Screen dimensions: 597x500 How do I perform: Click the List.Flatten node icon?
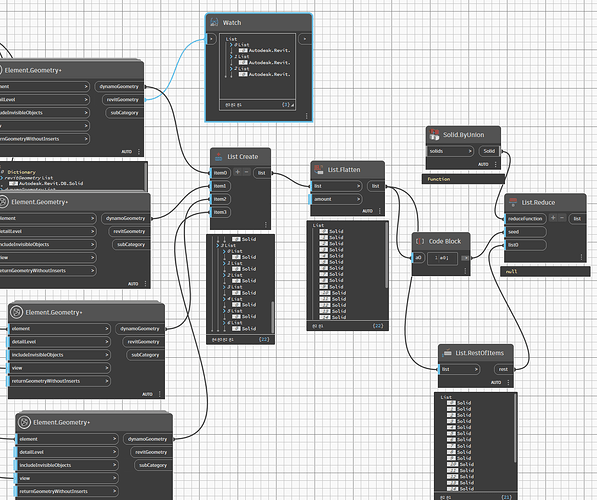[x=319, y=169]
